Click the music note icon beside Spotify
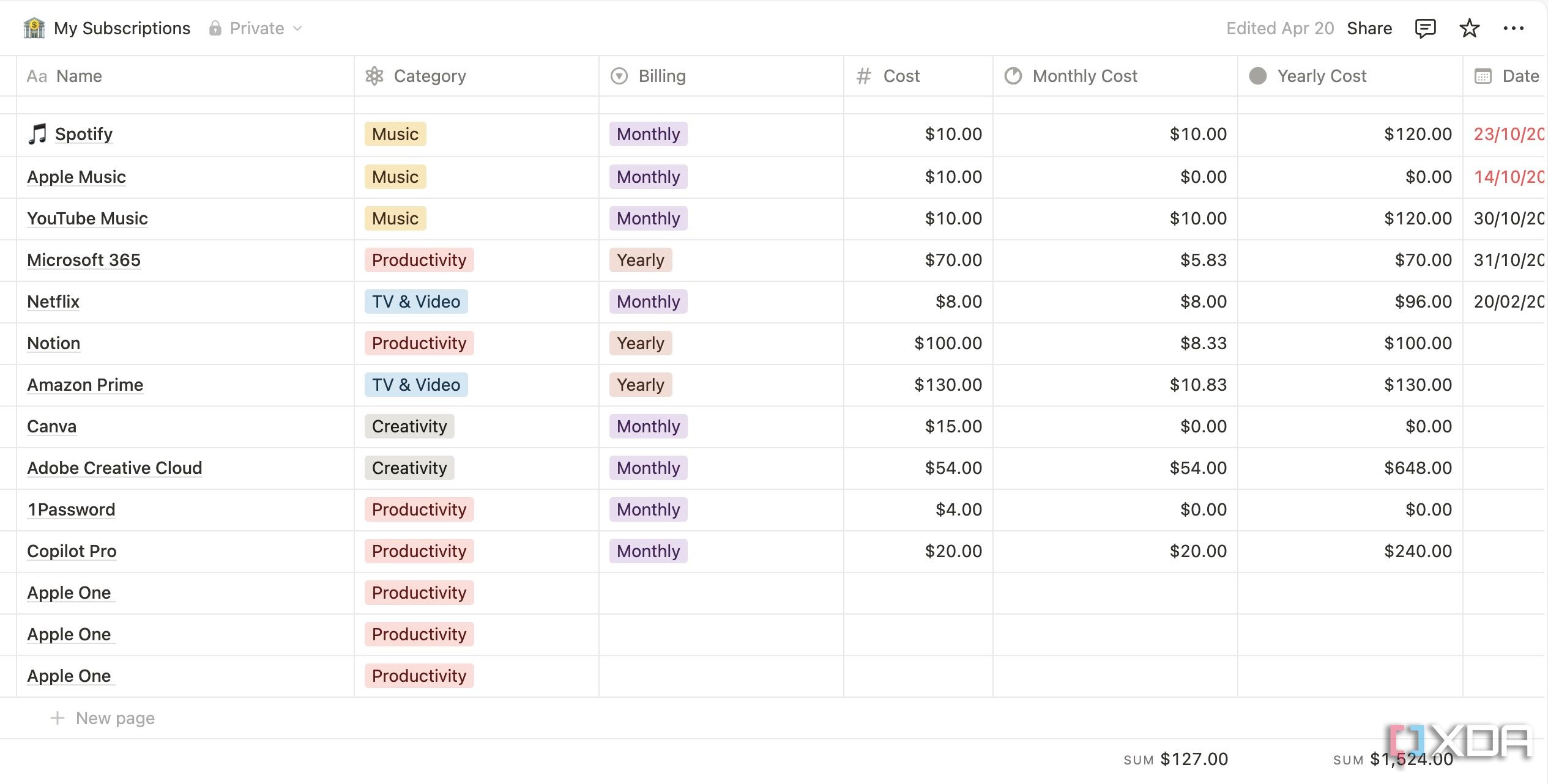 pos(37,134)
